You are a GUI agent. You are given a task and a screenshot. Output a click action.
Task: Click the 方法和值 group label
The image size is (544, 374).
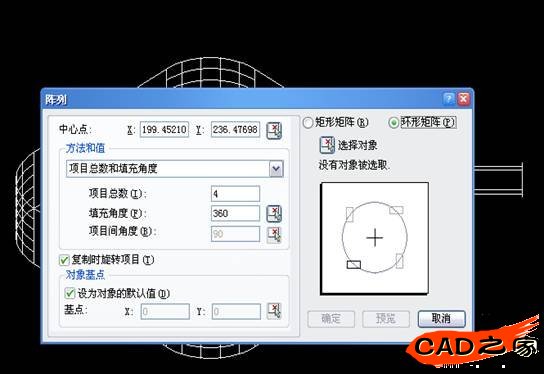click(85, 148)
